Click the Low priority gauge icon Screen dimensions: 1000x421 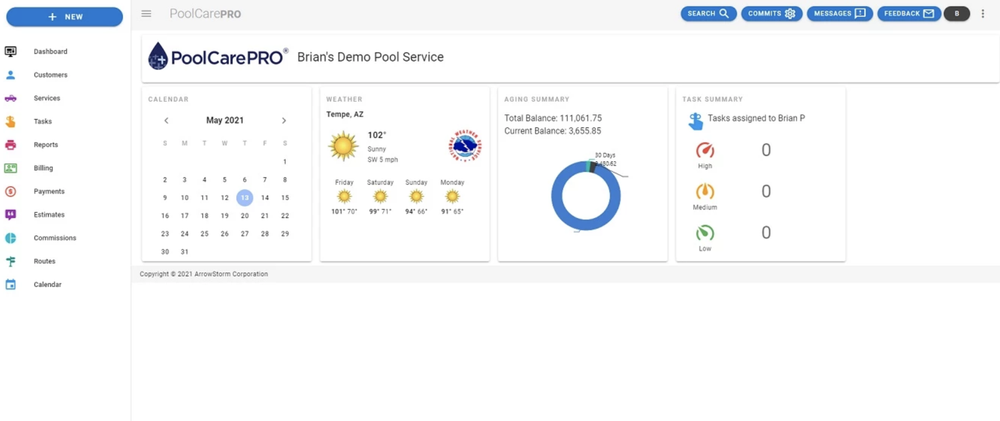[705, 233]
